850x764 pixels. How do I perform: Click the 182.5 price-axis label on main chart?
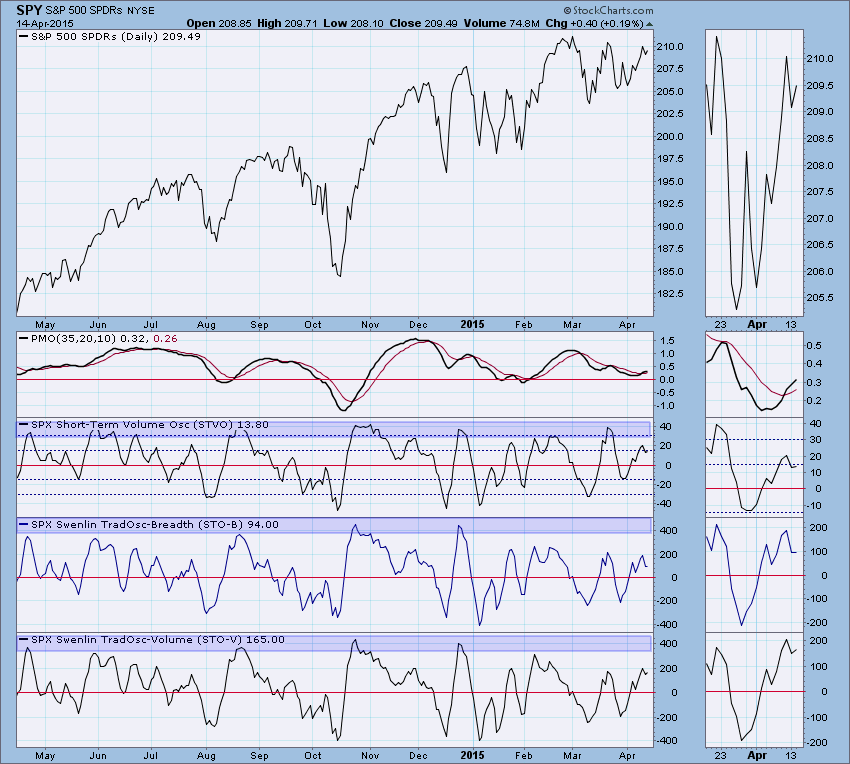671,293
